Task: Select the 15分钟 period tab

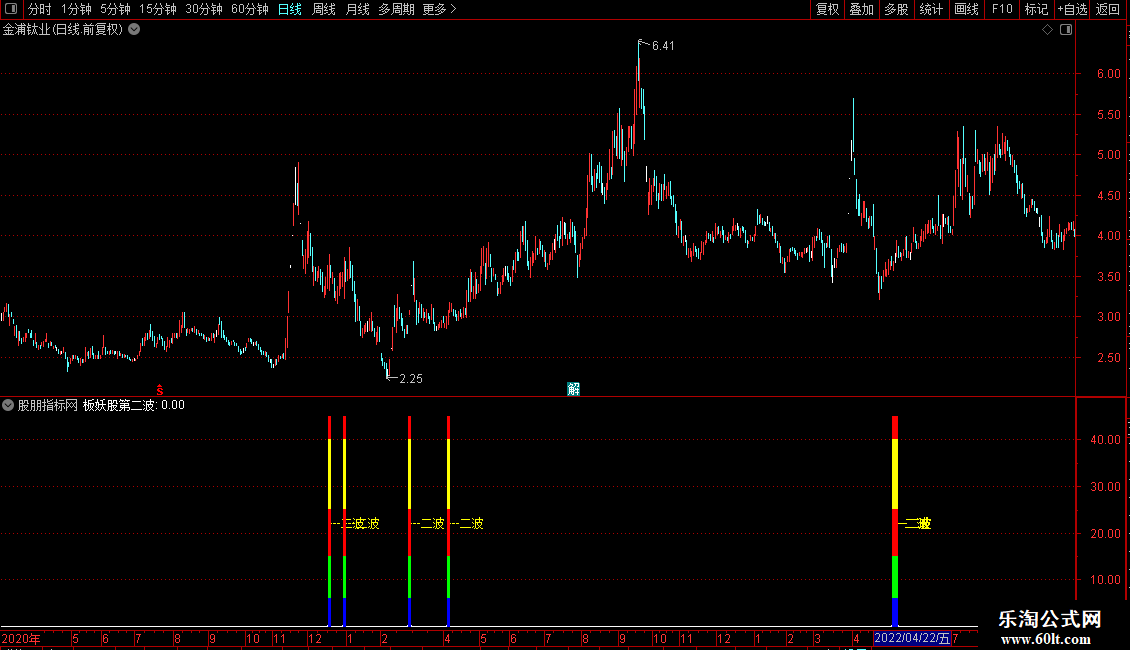Action: coord(157,9)
